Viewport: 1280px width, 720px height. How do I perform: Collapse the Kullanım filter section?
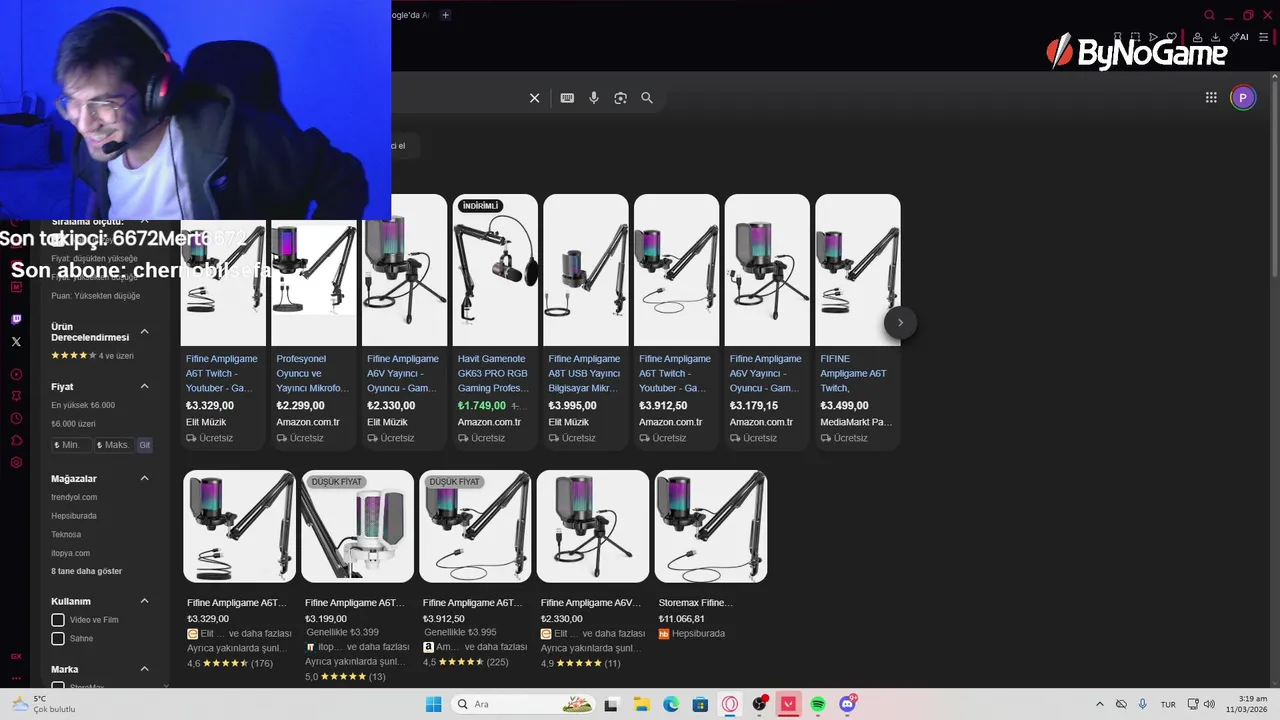(144, 601)
